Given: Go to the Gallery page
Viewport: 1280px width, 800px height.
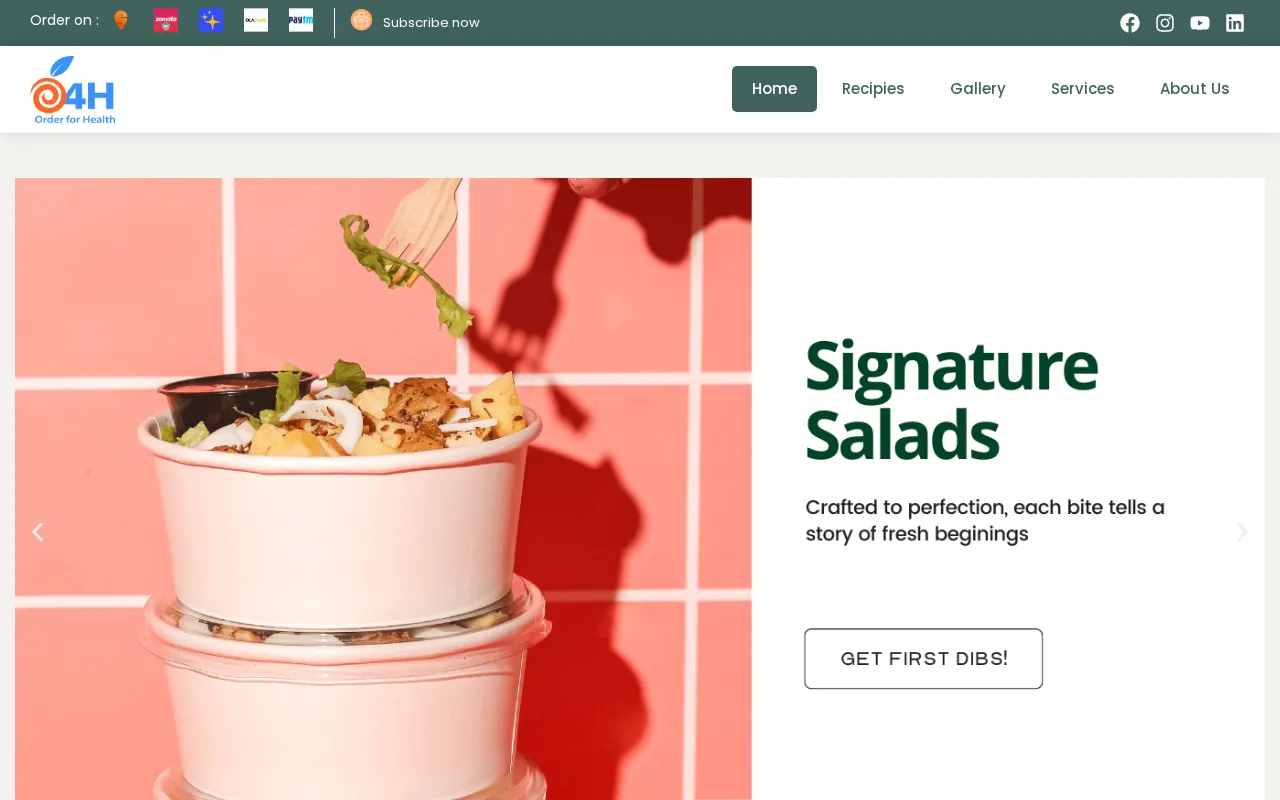Looking at the screenshot, I should coord(978,89).
